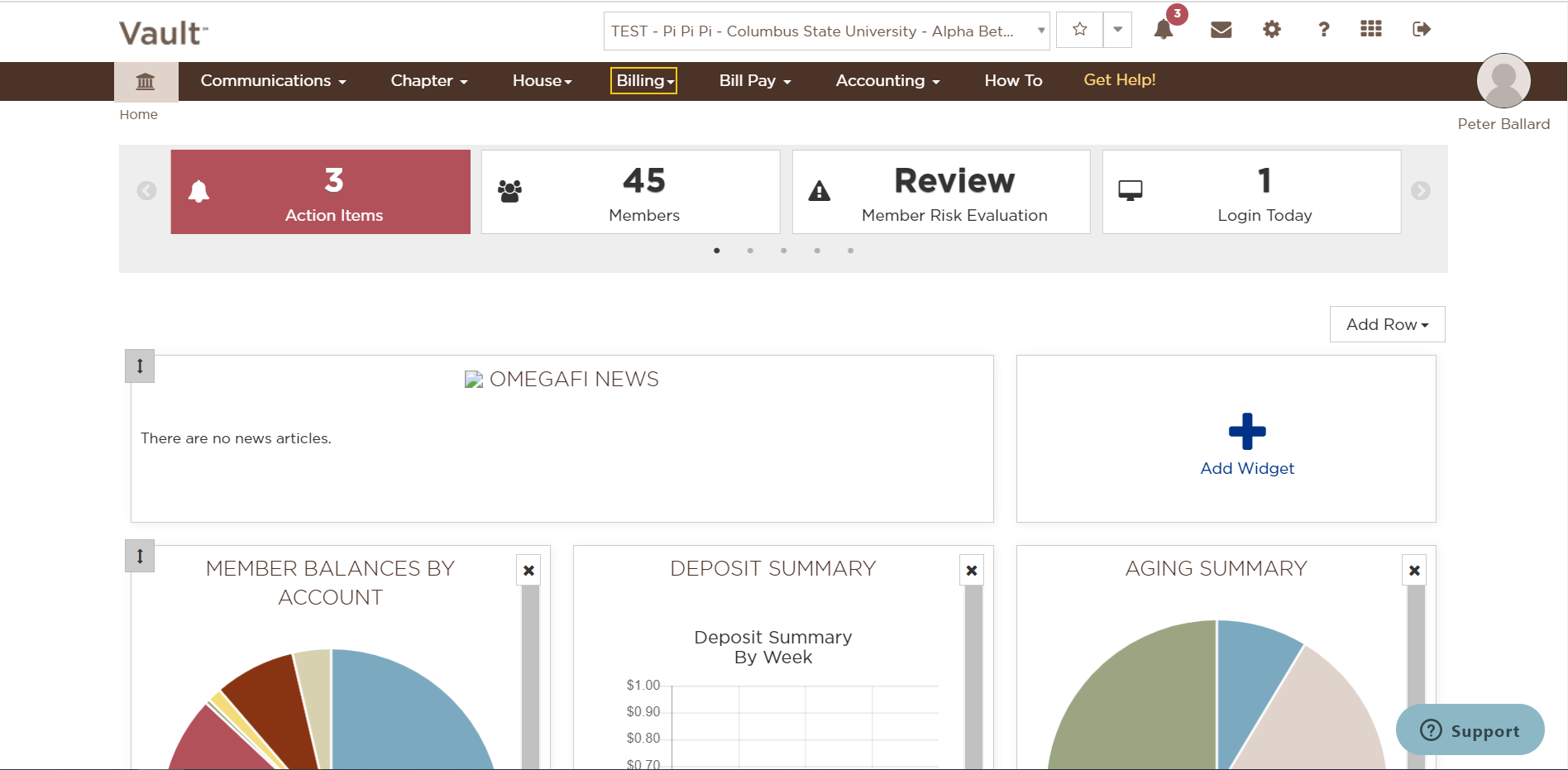Image resolution: width=1568 pixels, height=770 pixels.
Task: Open the notifications bell icon
Action: tap(1163, 30)
